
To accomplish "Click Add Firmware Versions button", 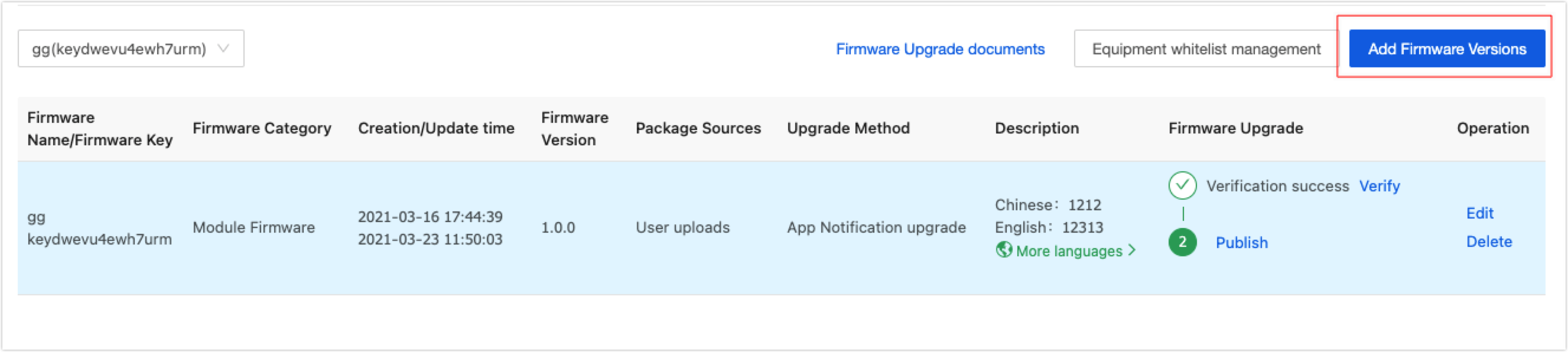I will [x=1447, y=48].
